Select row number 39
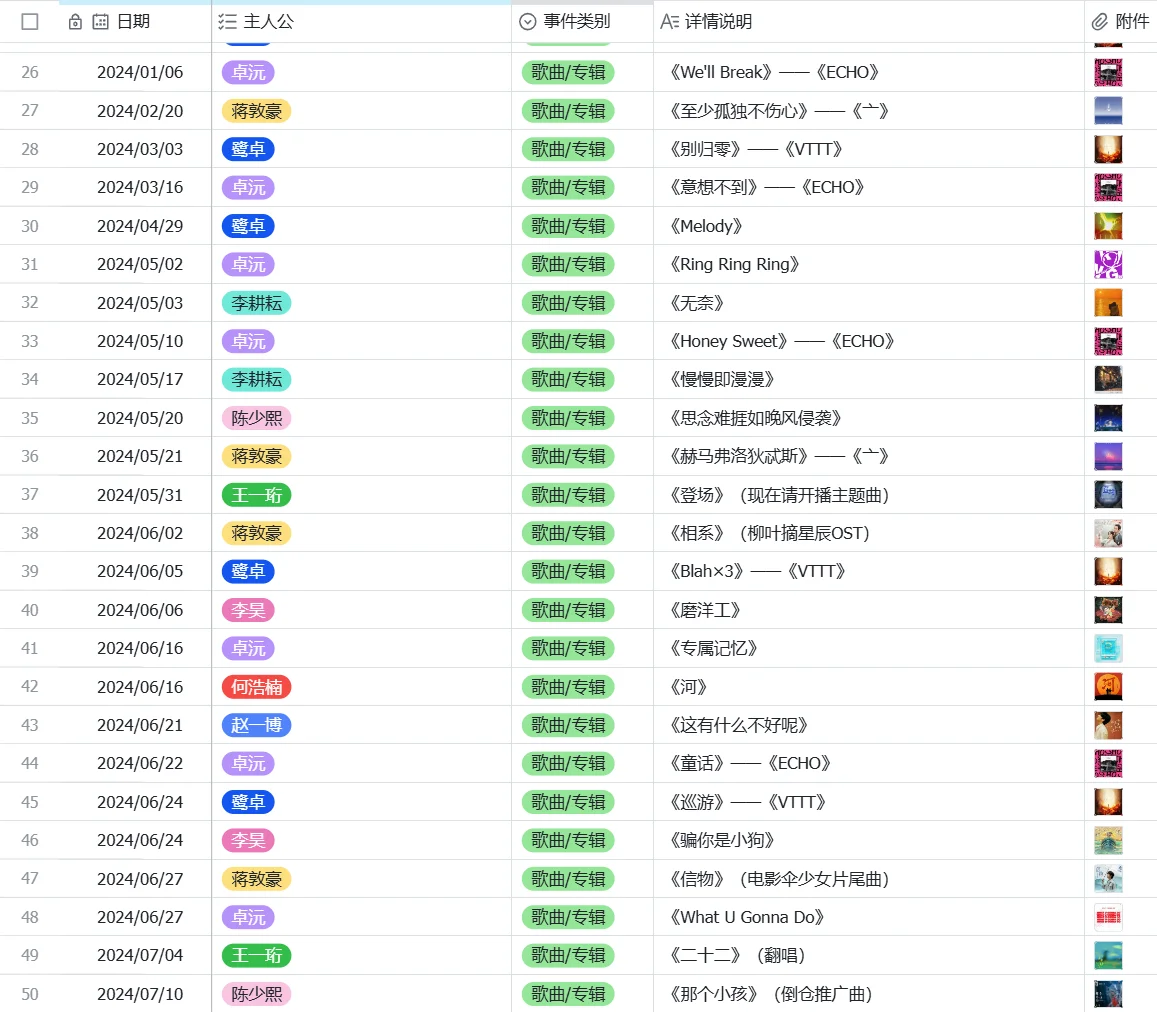This screenshot has height=1012, width=1157. coord(30,571)
